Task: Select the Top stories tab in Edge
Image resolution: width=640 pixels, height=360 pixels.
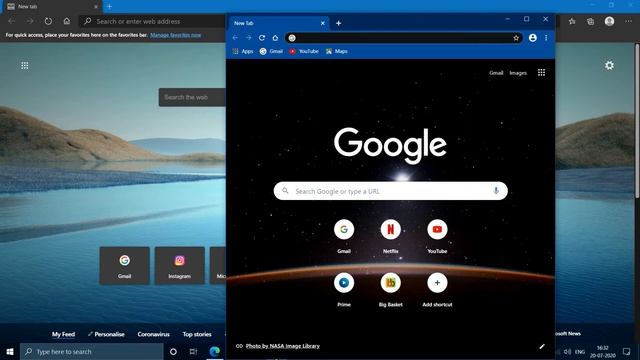Action: 197,334
